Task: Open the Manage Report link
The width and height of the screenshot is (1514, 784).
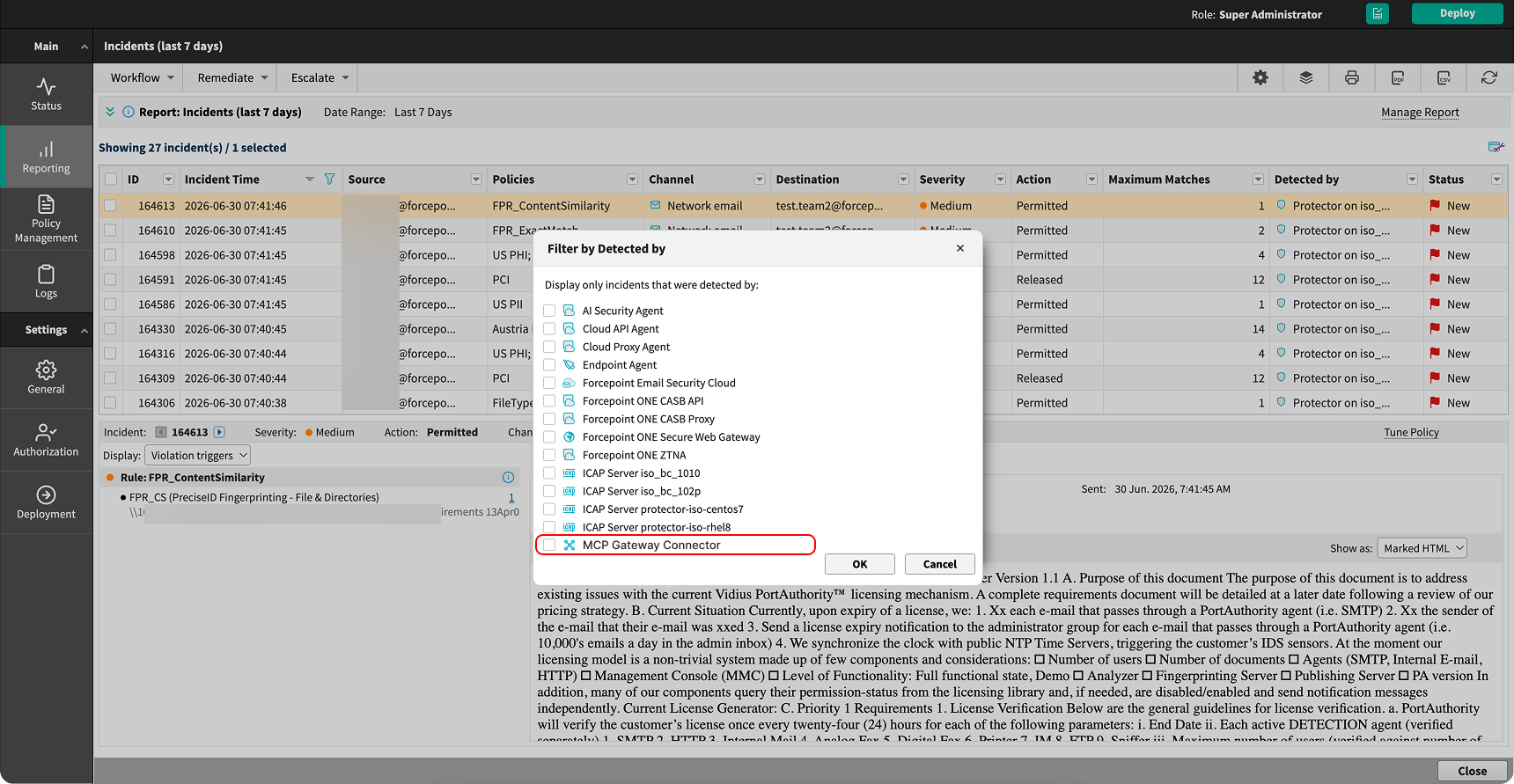Action: click(x=1420, y=113)
